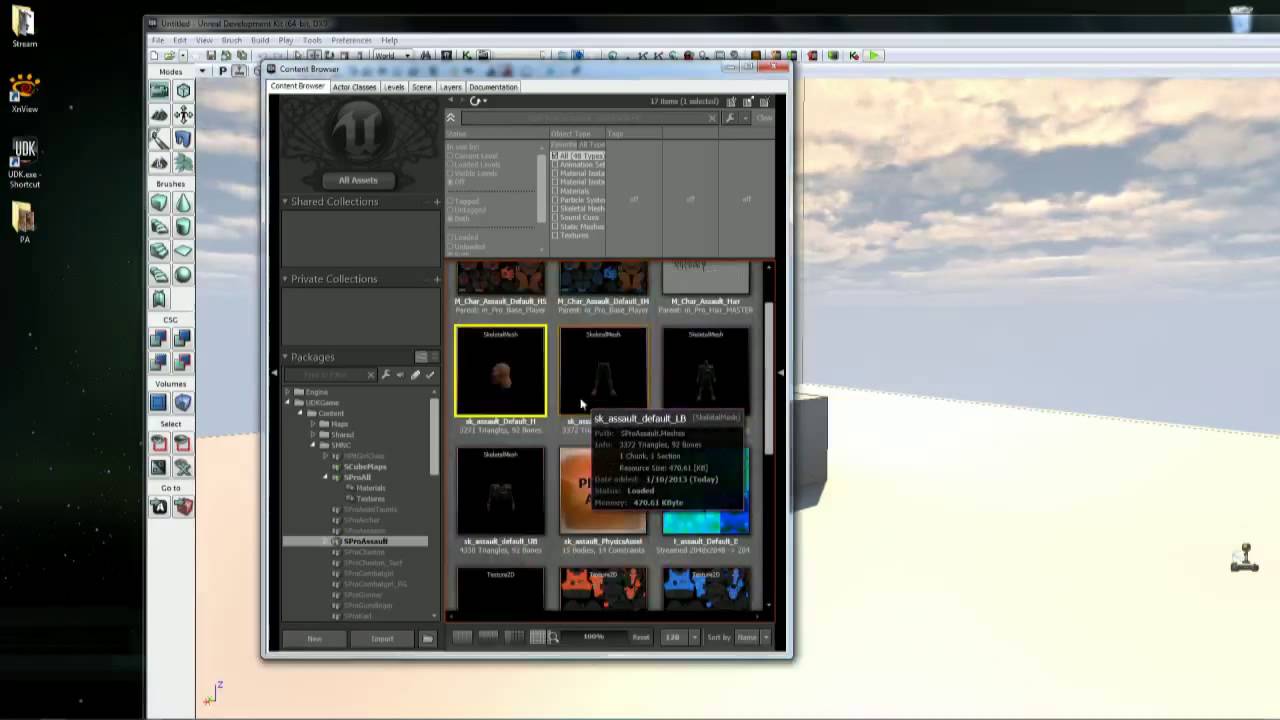Click the Import button
1280x720 pixels.
click(x=383, y=638)
